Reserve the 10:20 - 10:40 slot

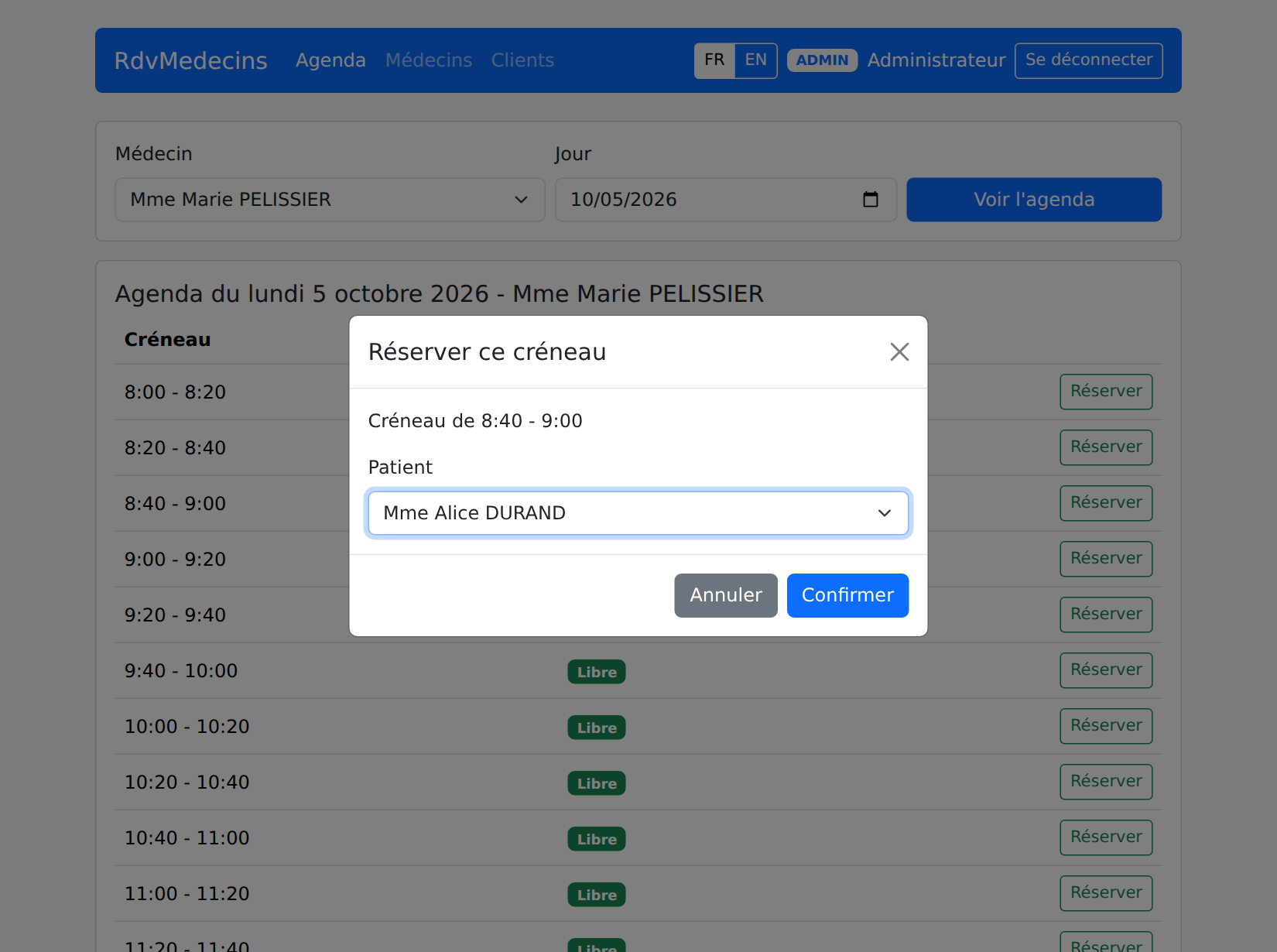pos(1106,782)
